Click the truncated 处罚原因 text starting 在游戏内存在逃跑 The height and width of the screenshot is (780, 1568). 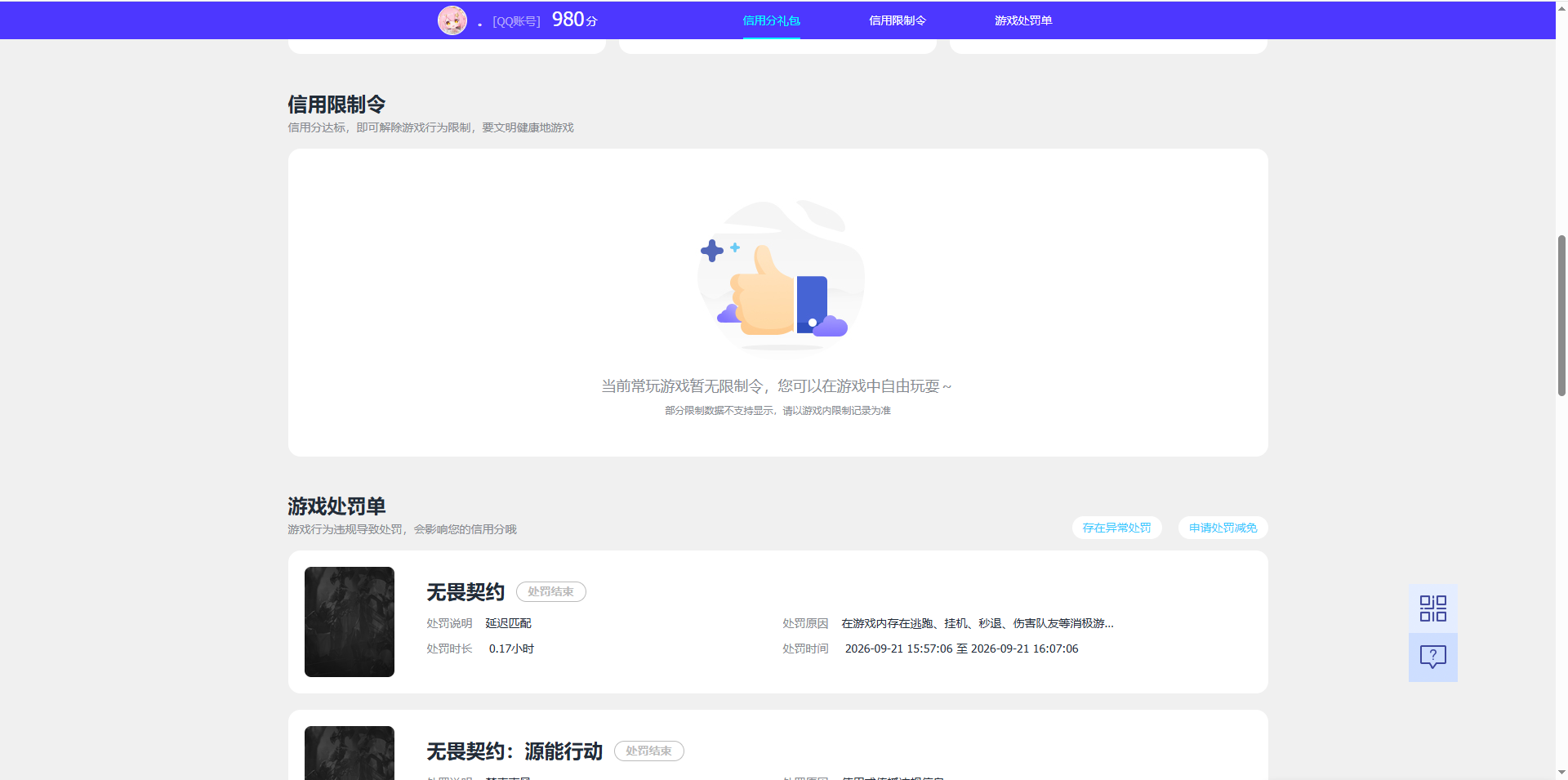[x=978, y=623]
